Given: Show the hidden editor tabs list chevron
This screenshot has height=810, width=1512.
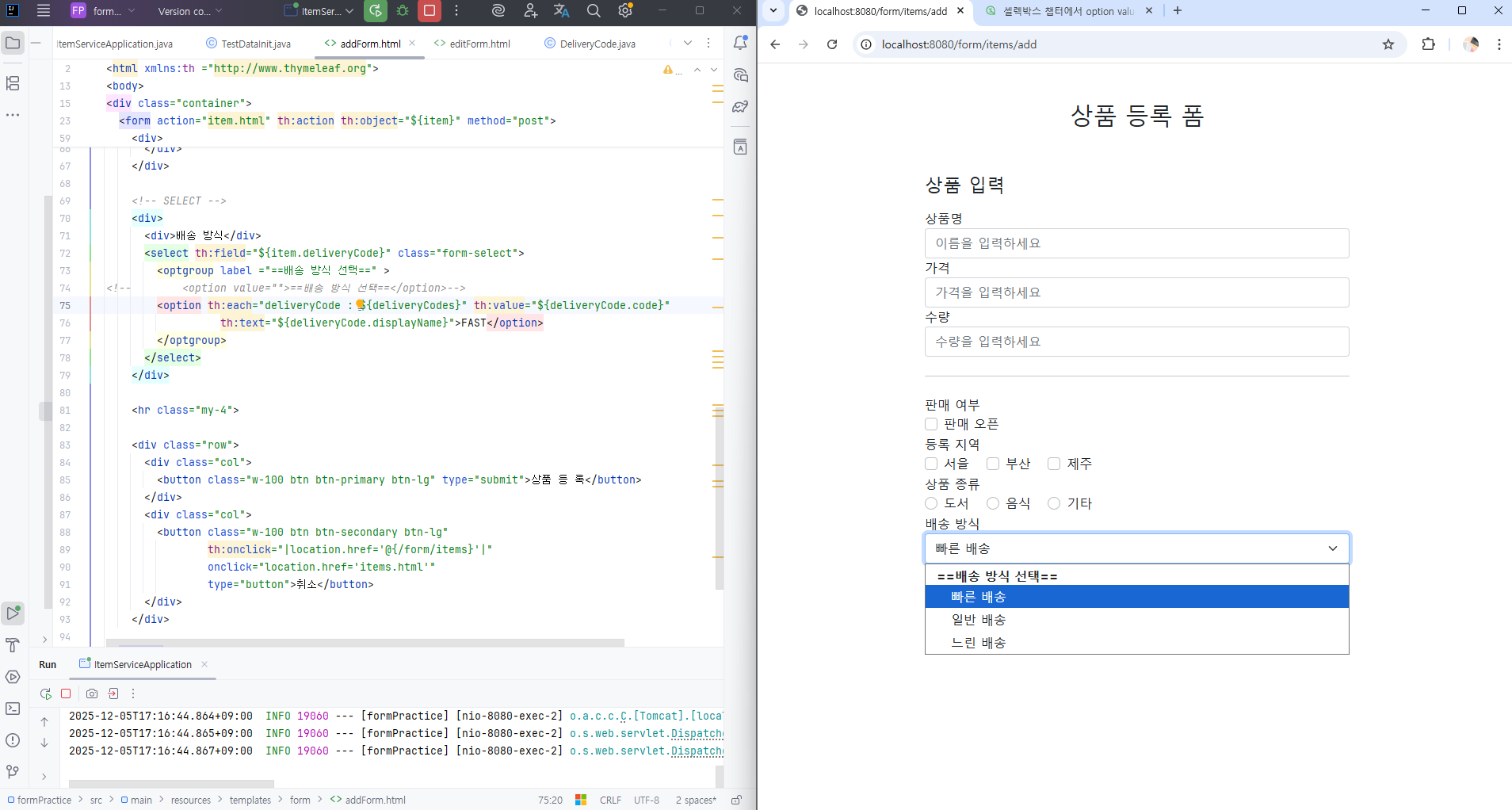Looking at the screenshot, I should [x=688, y=44].
